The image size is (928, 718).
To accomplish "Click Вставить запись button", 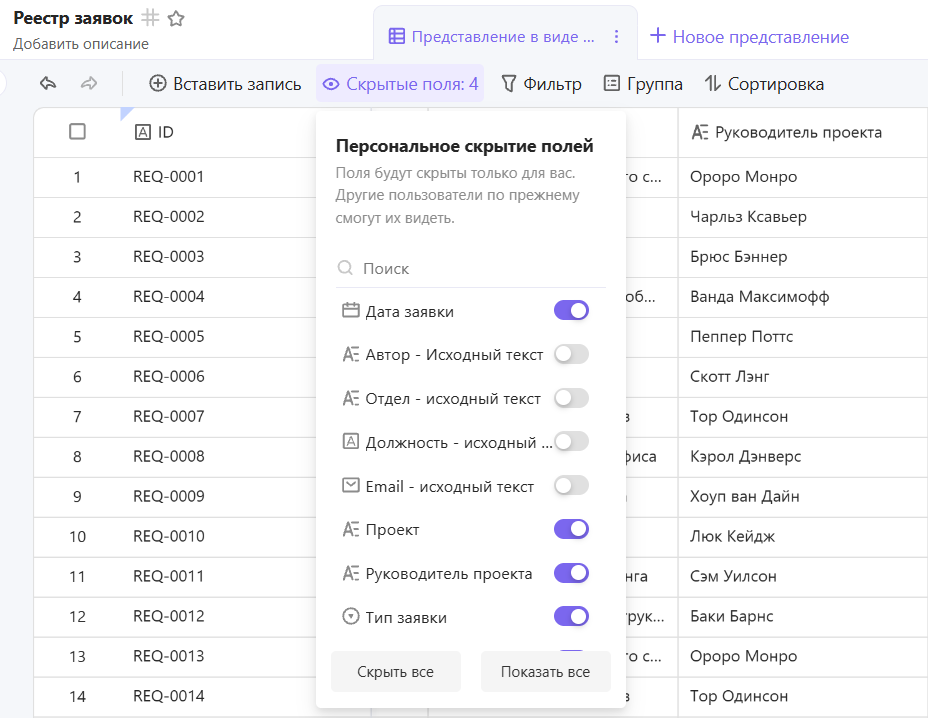I will click(x=225, y=83).
